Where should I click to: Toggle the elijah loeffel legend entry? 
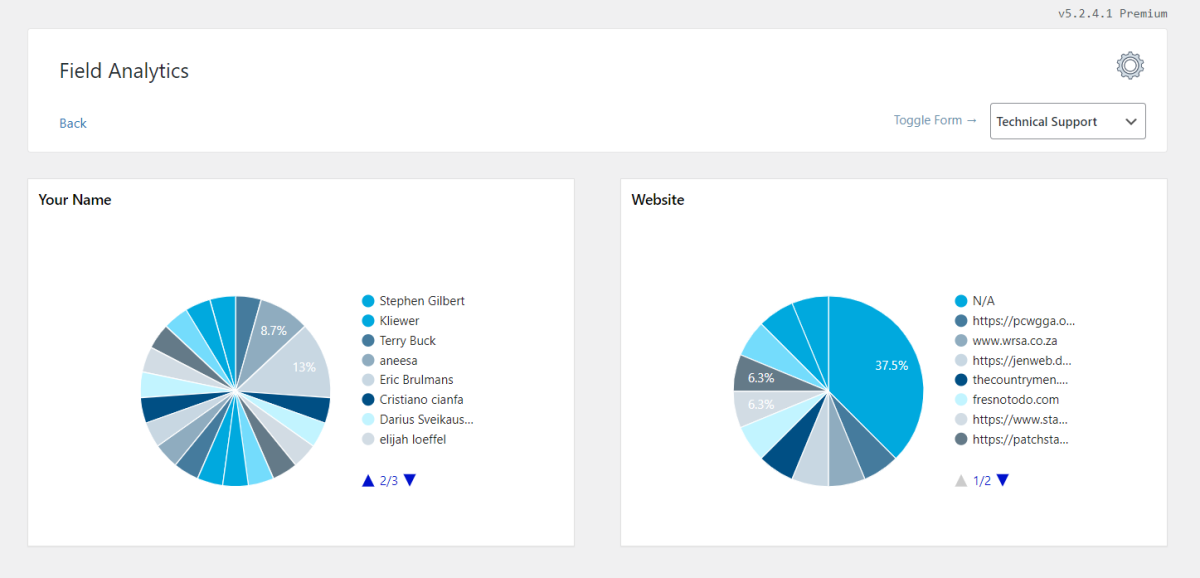coord(406,440)
